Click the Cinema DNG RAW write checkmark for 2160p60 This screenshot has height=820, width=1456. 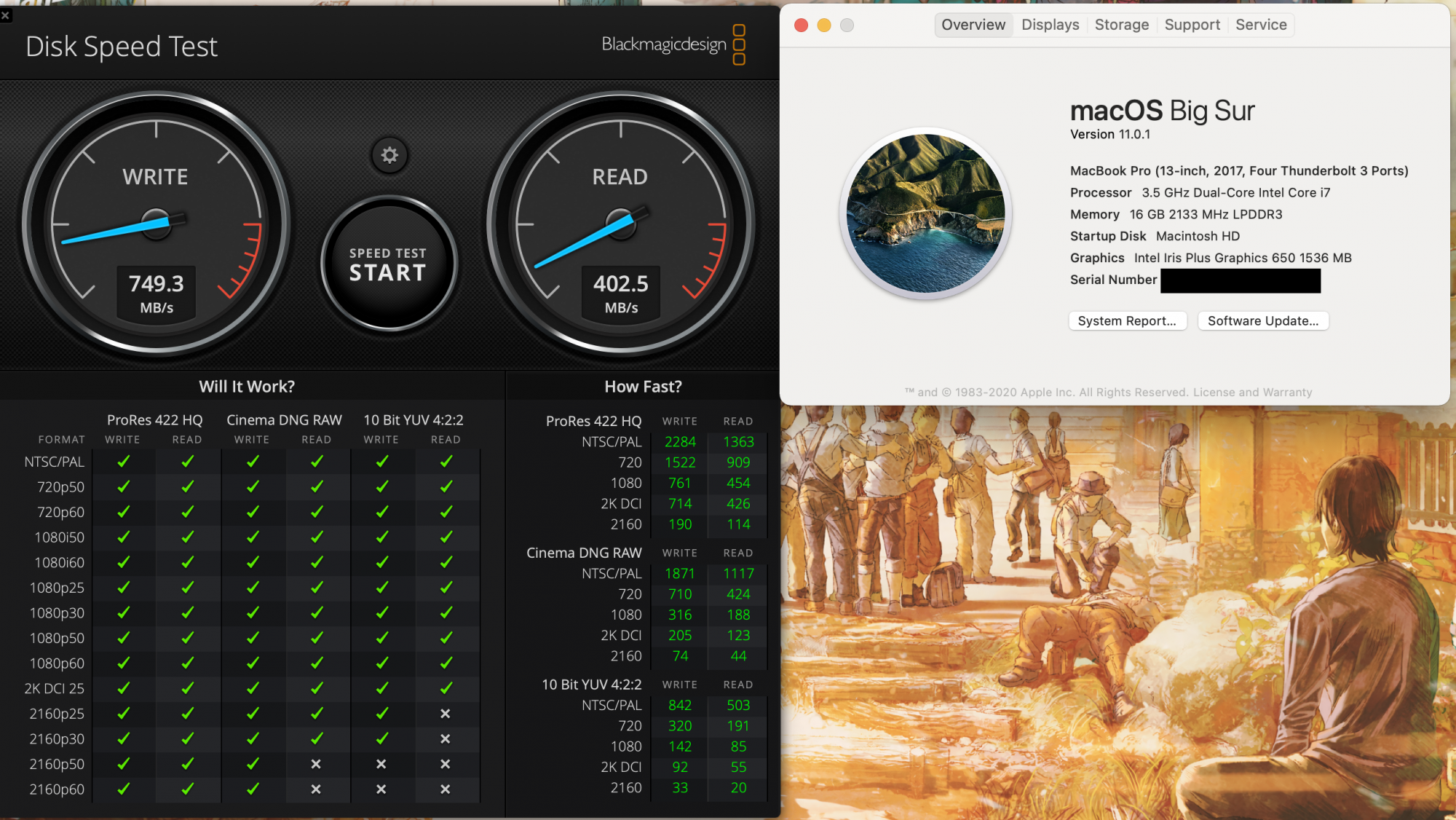253,789
